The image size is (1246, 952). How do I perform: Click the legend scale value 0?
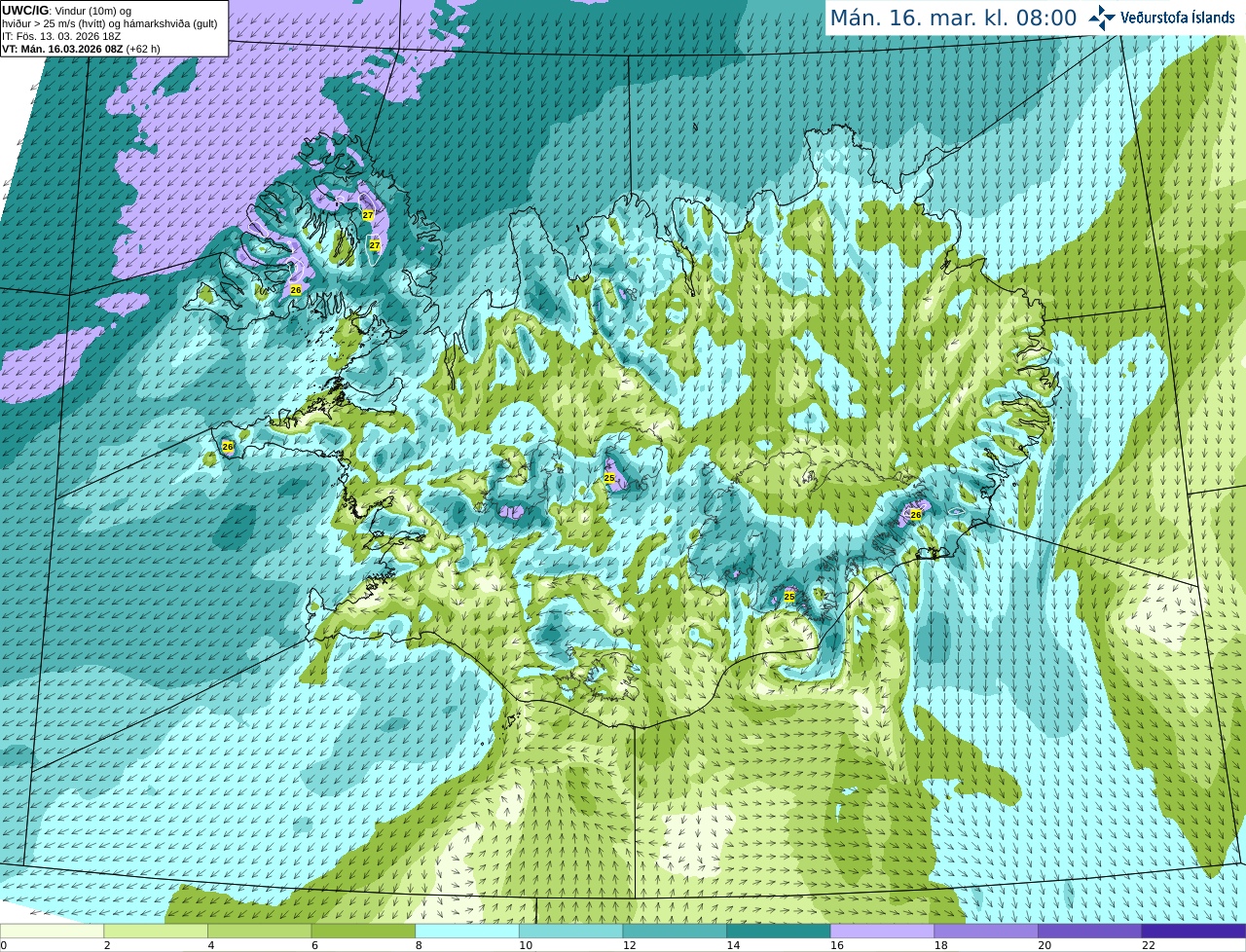pos(3,945)
